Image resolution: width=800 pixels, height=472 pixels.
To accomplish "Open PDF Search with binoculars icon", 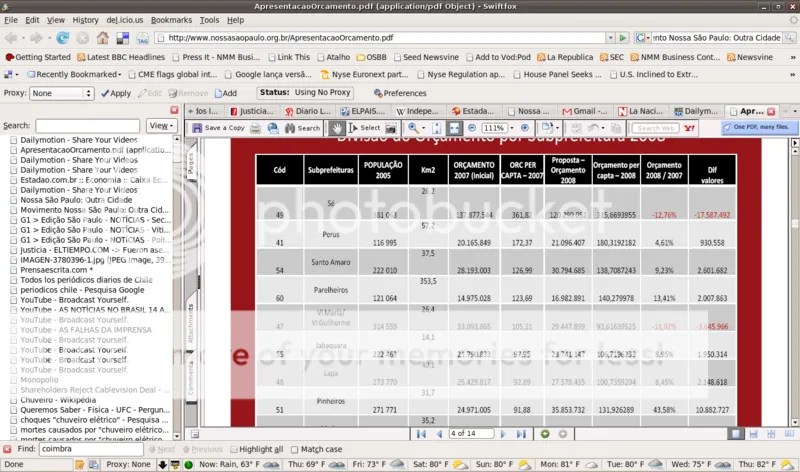I will pos(302,128).
